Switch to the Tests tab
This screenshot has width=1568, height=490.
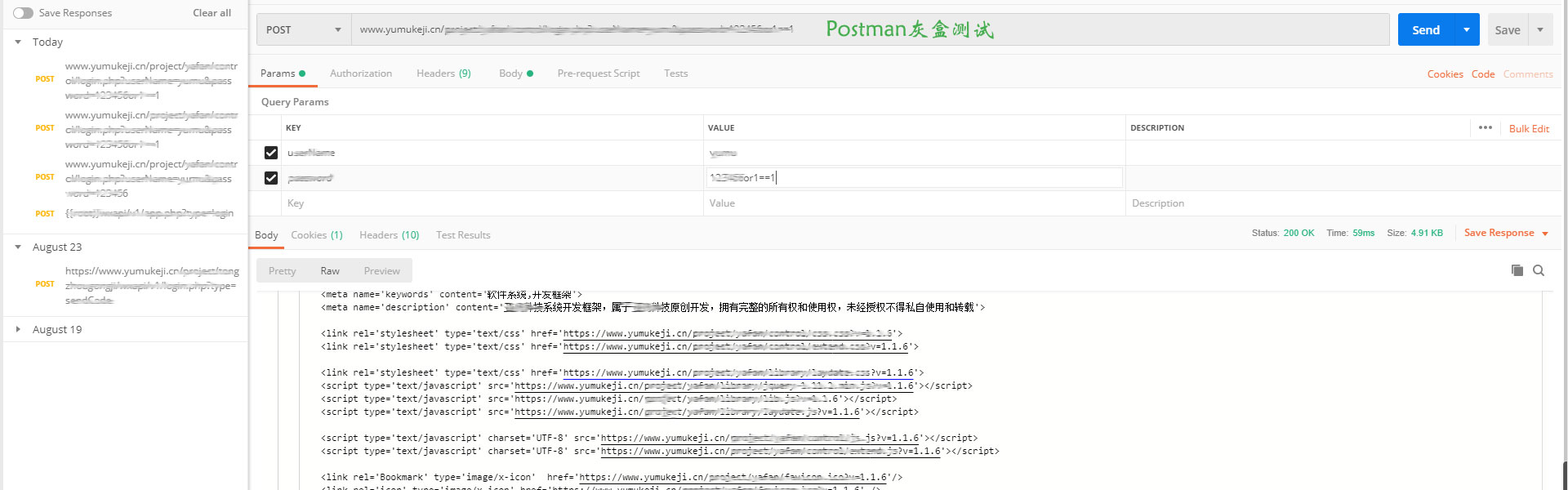676,73
